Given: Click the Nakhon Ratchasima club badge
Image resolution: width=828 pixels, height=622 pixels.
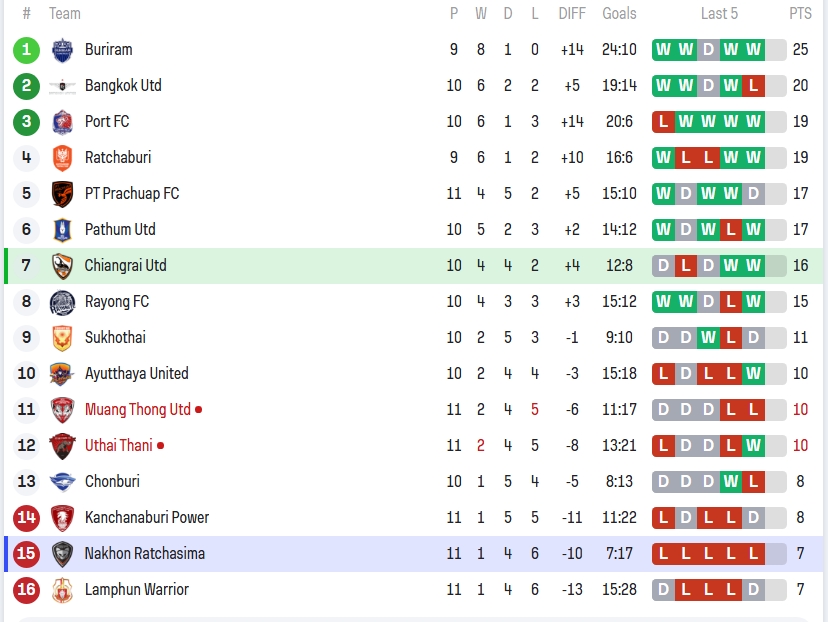Looking at the screenshot, I should (62, 554).
